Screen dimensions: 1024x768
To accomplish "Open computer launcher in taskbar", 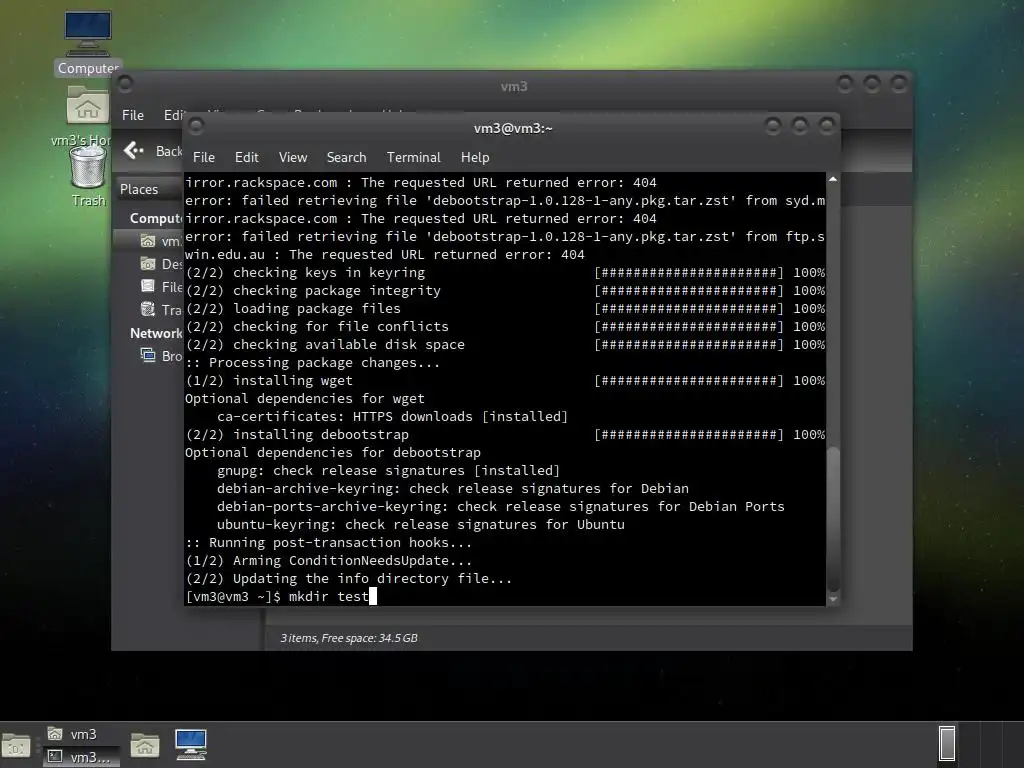I will point(191,744).
